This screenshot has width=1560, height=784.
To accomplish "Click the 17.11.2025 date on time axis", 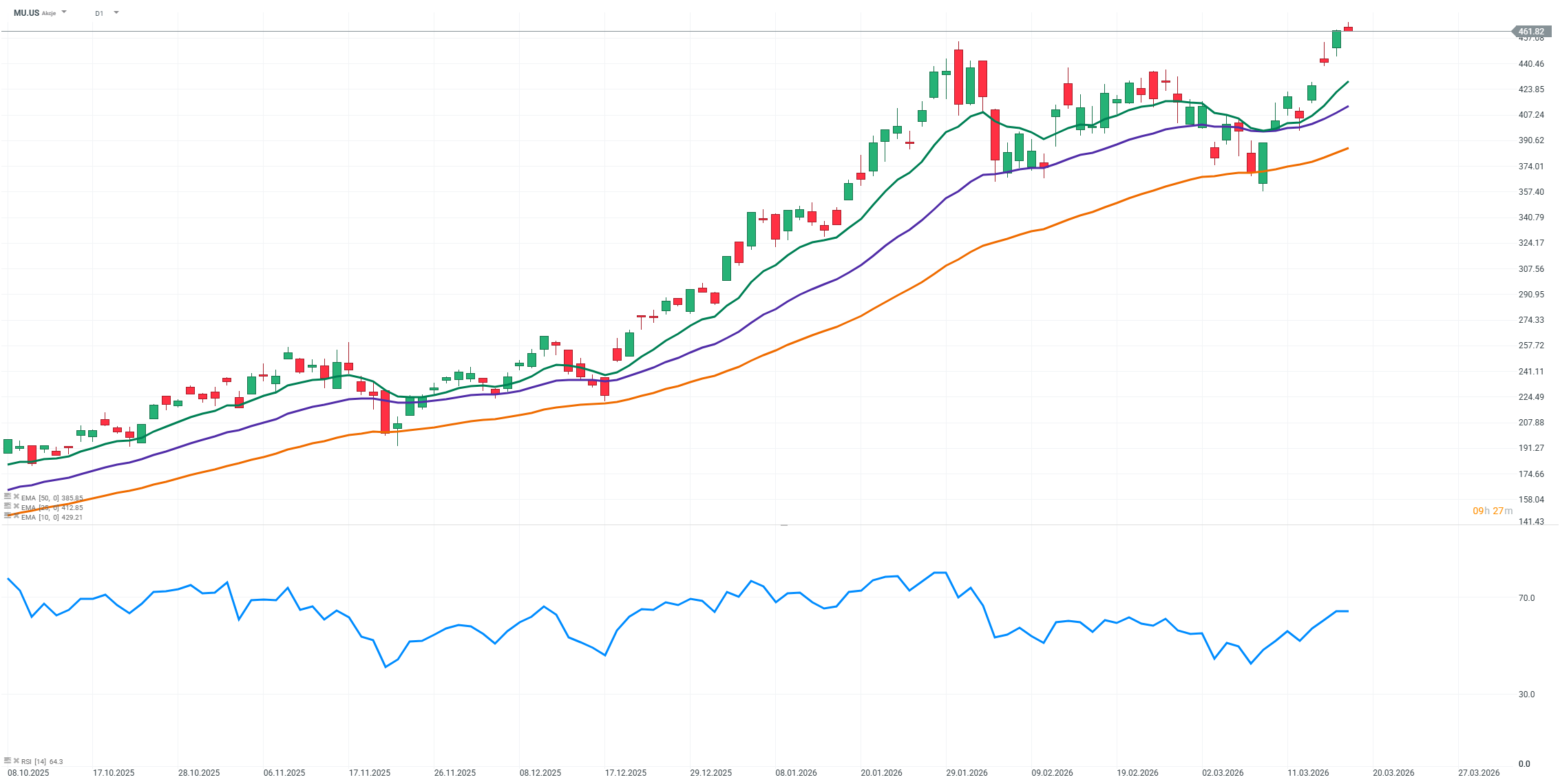I will (x=369, y=773).
